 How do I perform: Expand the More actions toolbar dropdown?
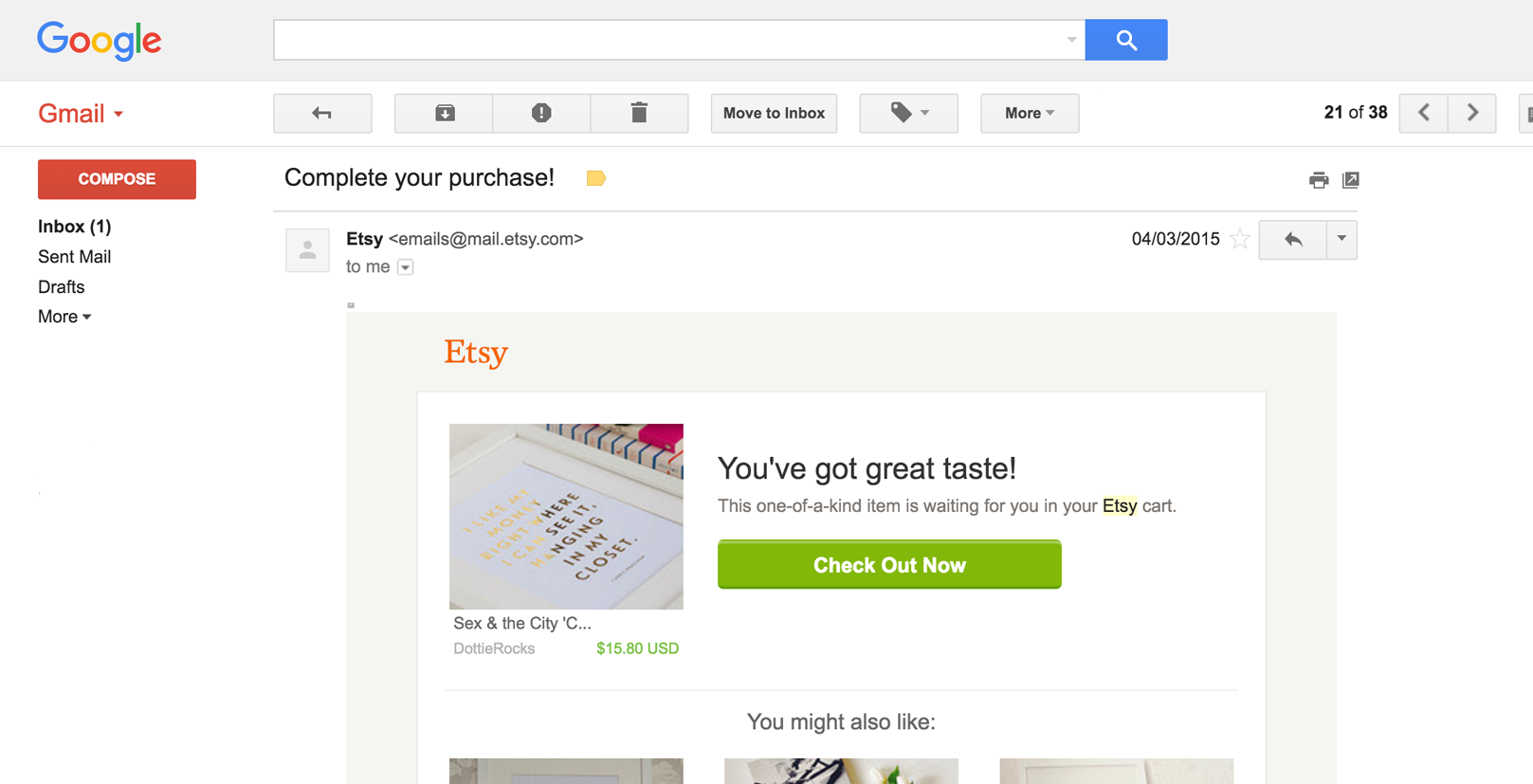(x=1029, y=113)
